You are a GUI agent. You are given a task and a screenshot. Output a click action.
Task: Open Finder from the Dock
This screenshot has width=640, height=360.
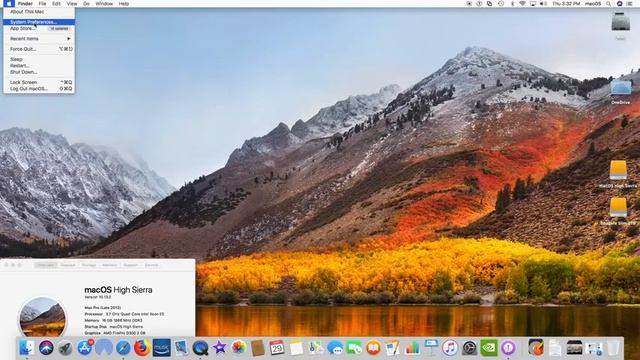(x=27, y=348)
